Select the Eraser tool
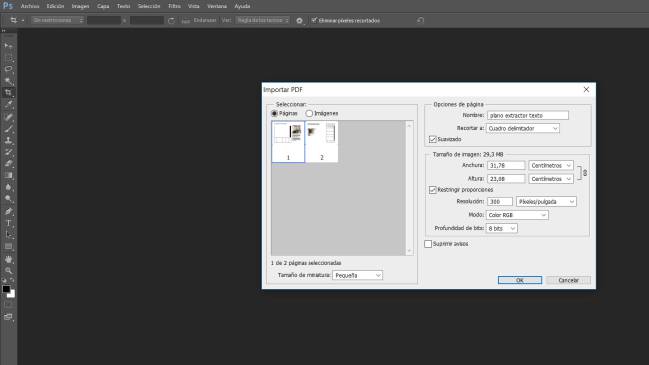This screenshot has width=649, height=365. click(8, 163)
